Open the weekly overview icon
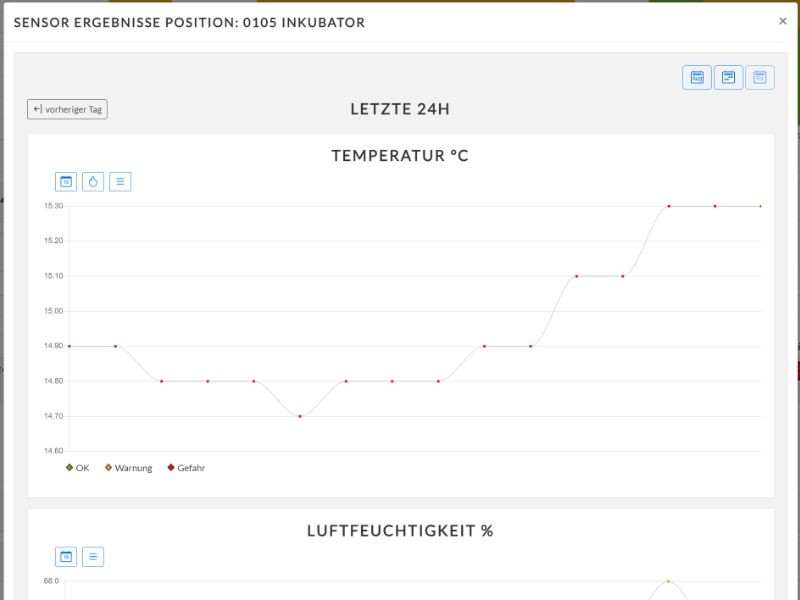This screenshot has width=800, height=600. (727, 77)
